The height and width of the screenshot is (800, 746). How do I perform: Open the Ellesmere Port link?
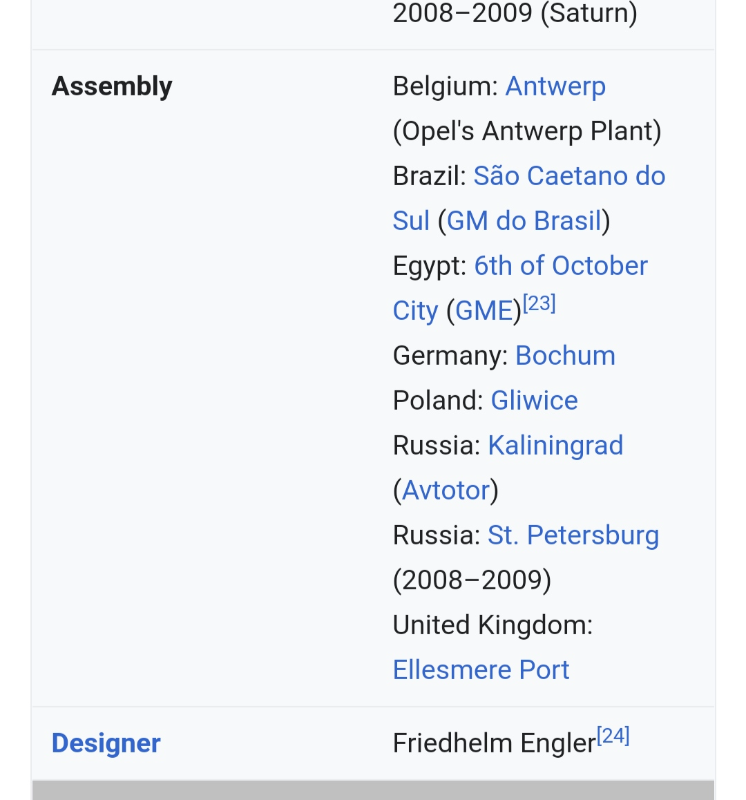(x=481, y=670)
